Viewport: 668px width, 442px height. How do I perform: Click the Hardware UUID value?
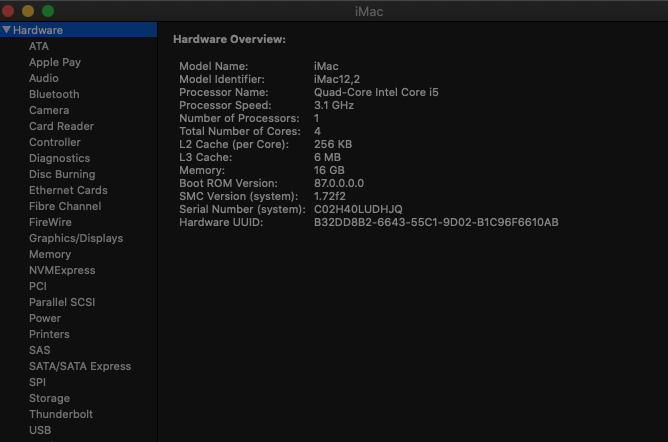(436, 222)
